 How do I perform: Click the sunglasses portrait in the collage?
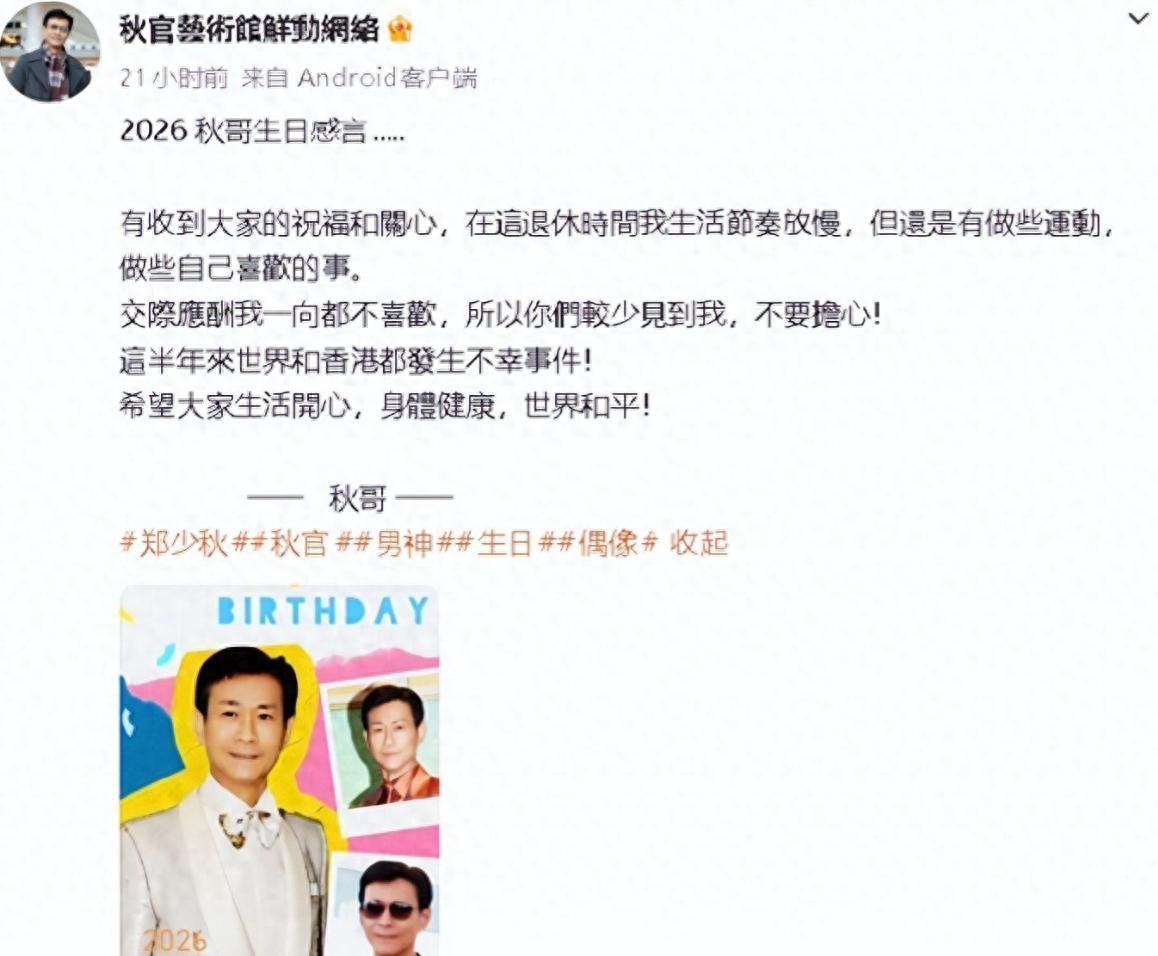click(x=388, y=907)
